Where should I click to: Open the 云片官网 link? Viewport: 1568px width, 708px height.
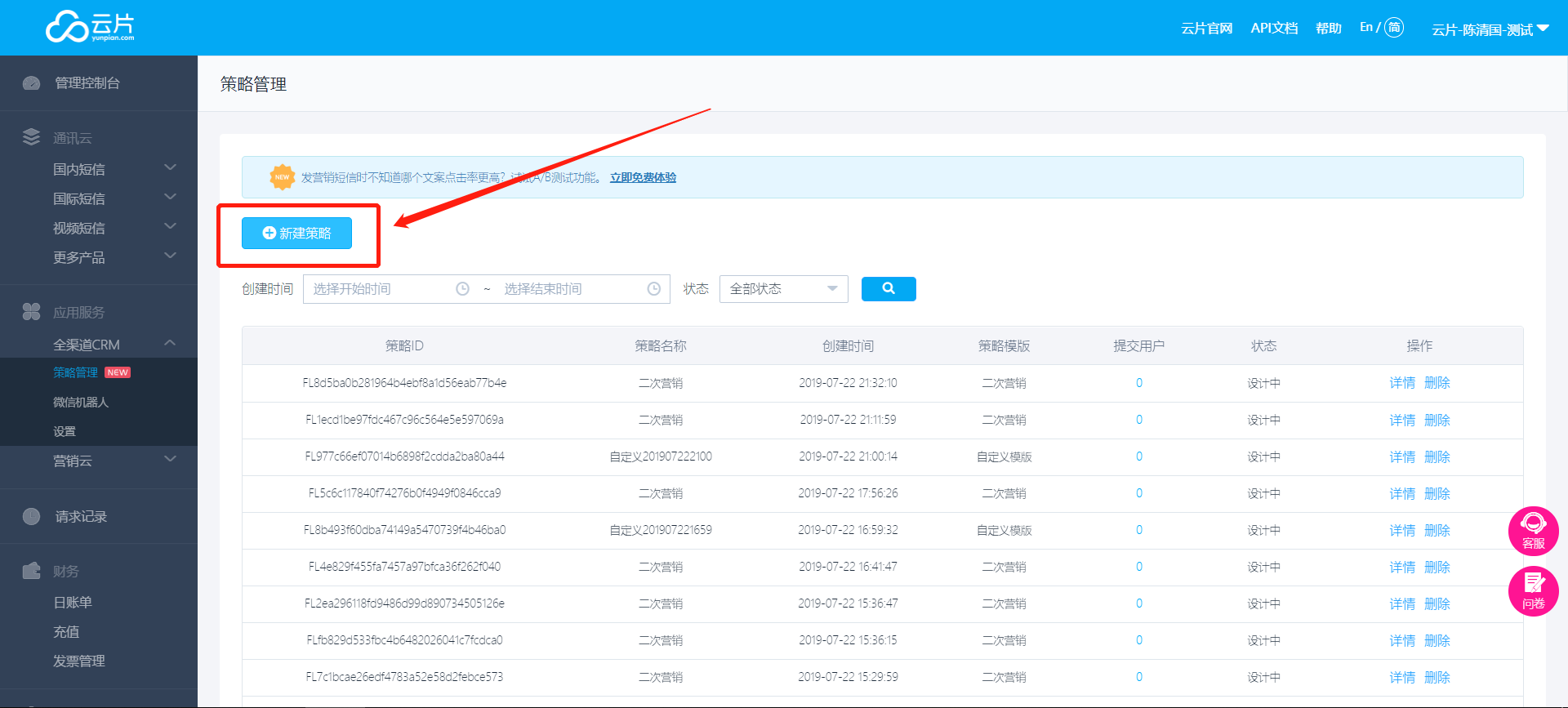click(x=1206, y=29)
